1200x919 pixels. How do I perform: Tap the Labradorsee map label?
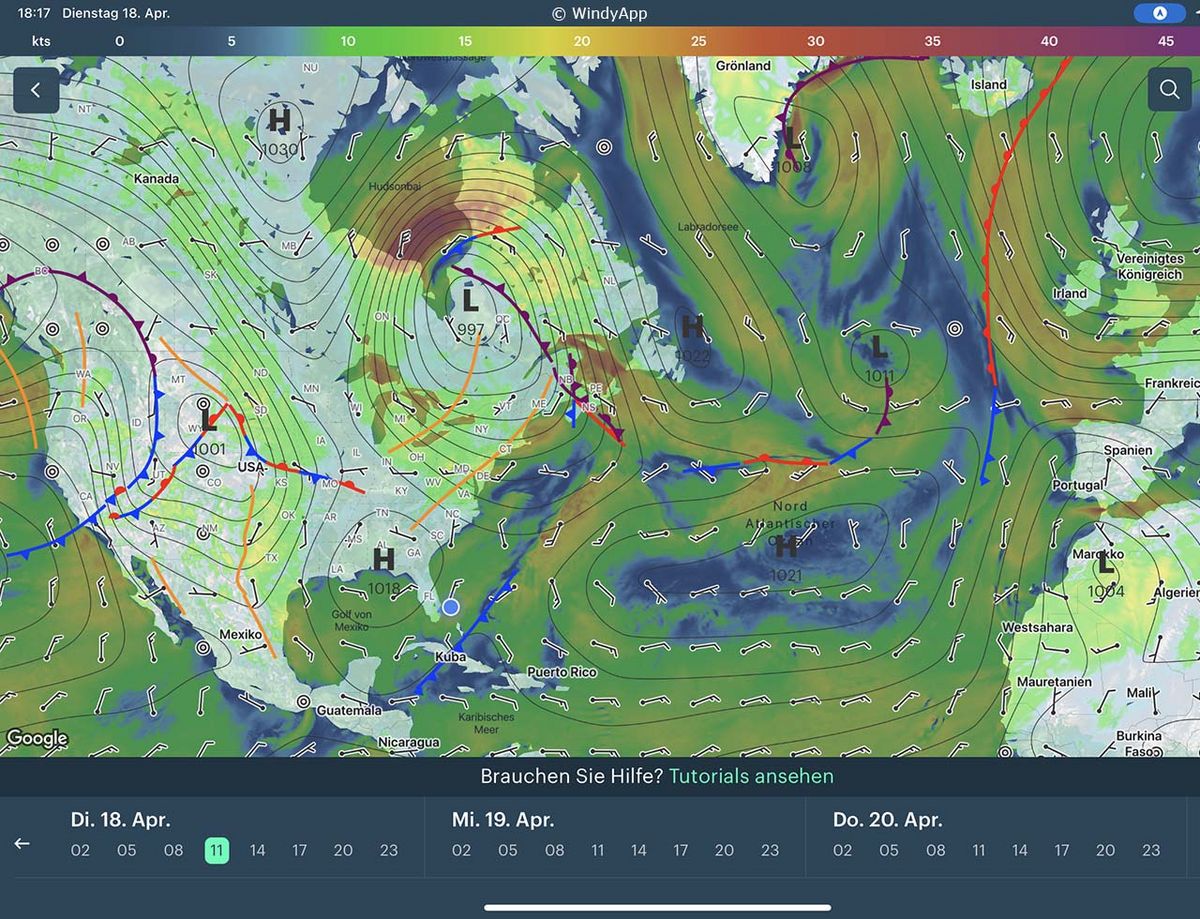(x=707, y=227)
